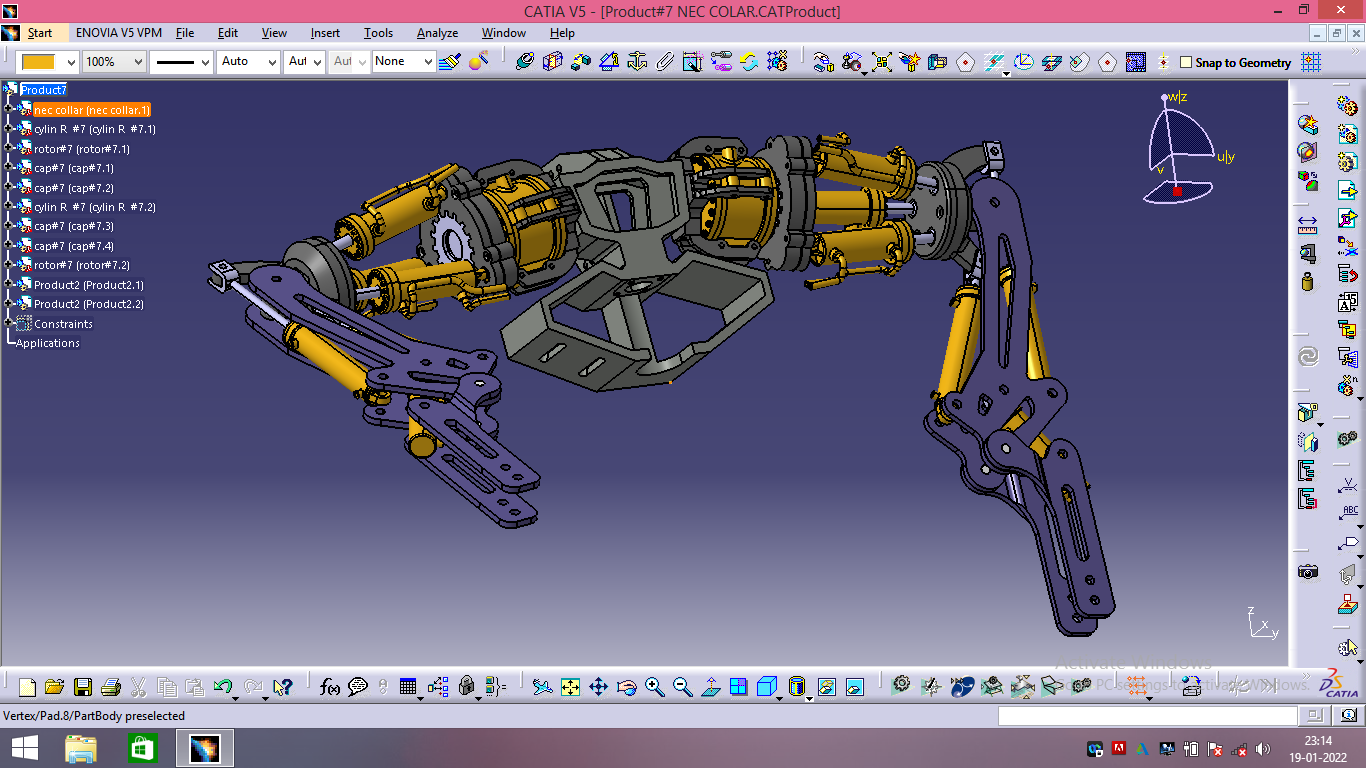The height and width of the screenshot is (768, 1366).
Task: Click the 3D grid icon next to Snap to Geometry
Action: (1311, 62)
